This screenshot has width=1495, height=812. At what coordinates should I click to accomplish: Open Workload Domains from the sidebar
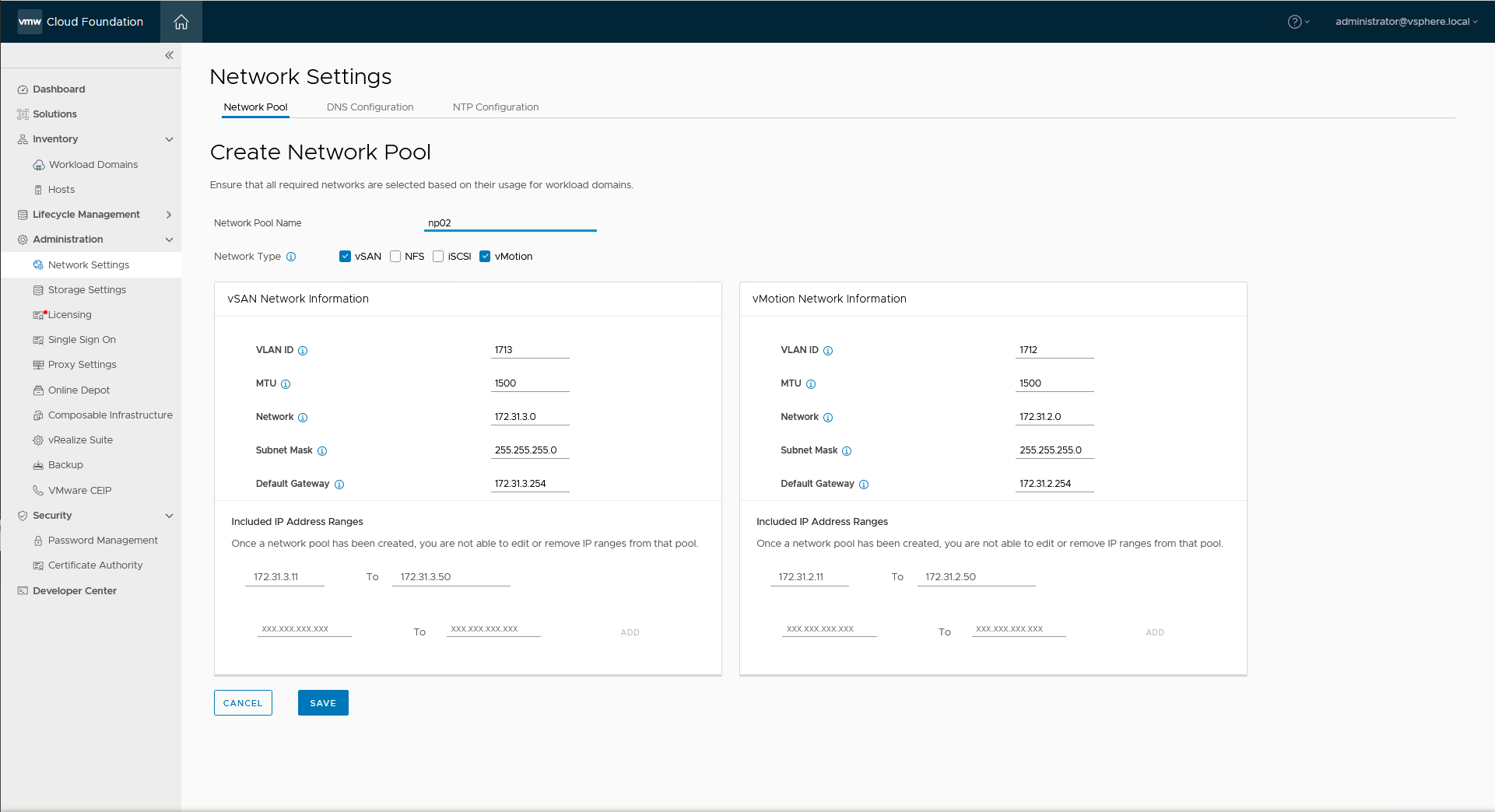[x=93, y=164]
